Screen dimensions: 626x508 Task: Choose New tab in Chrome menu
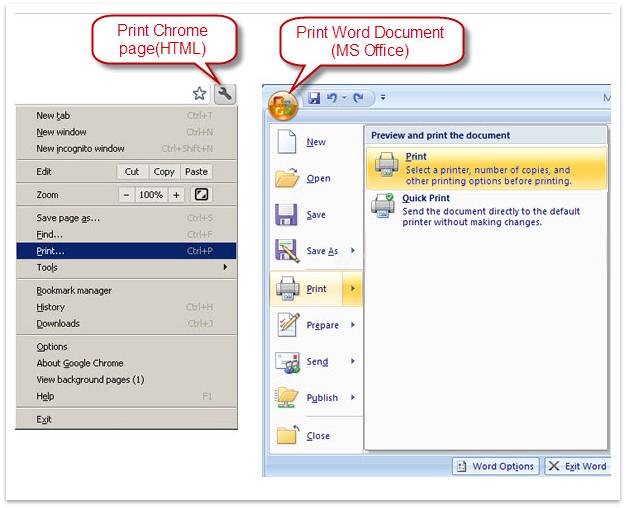pos(126,115)
